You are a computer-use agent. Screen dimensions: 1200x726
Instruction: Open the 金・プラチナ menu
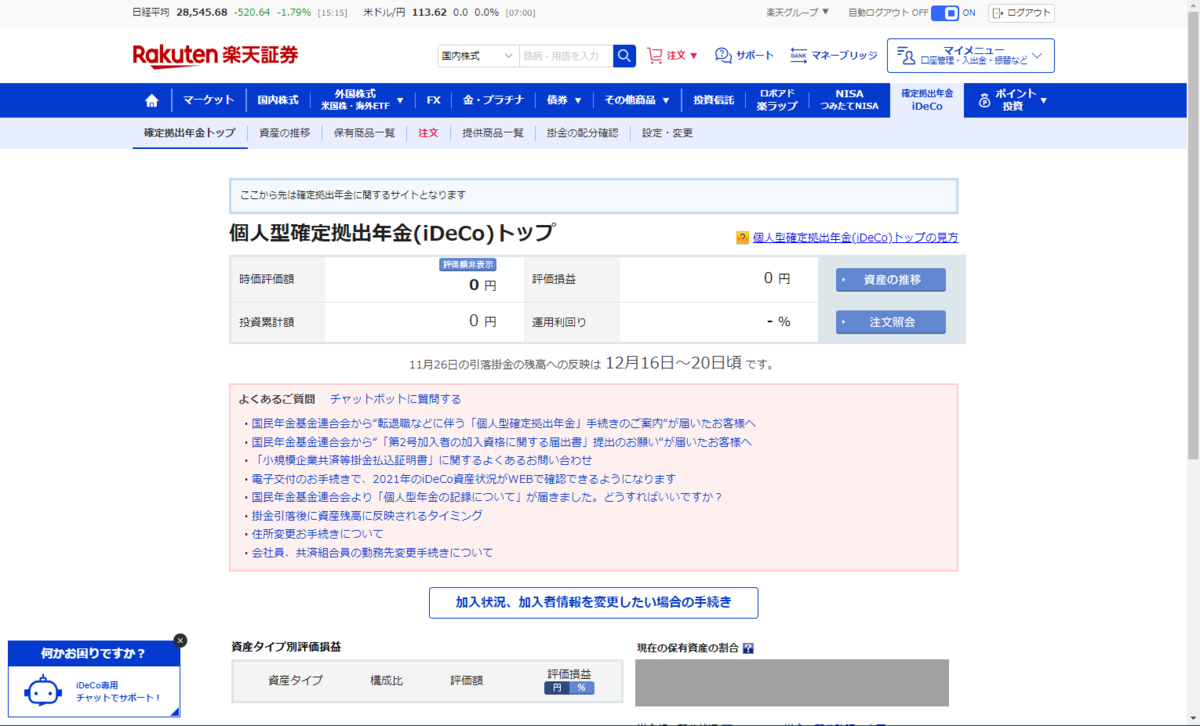[x=494, y=100]
